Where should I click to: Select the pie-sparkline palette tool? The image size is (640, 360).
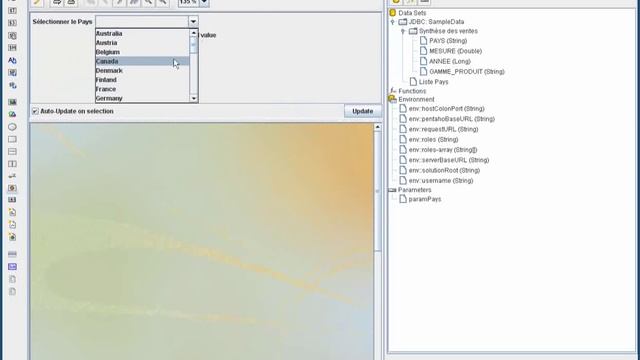12,237
